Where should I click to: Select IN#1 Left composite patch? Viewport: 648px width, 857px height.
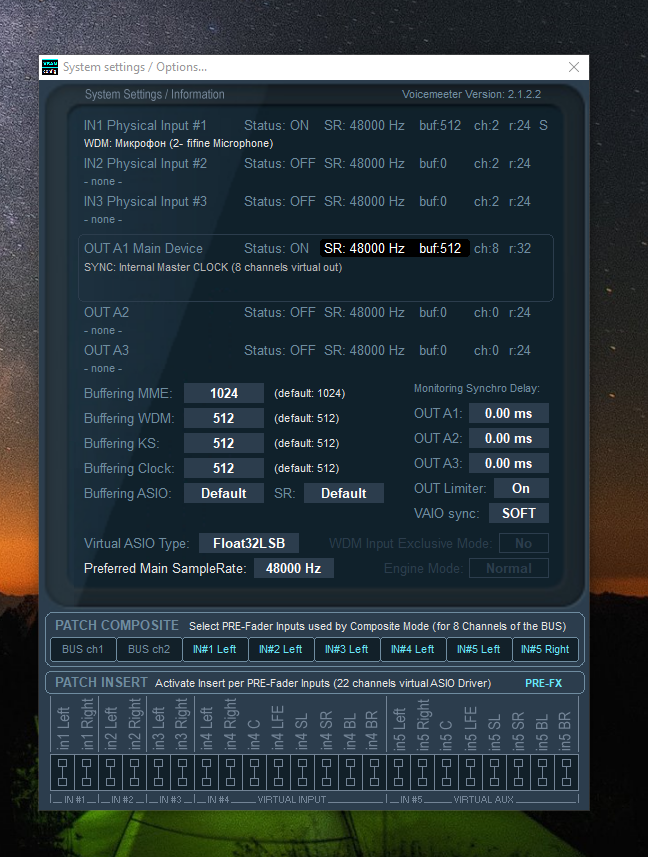click(215, 649)
